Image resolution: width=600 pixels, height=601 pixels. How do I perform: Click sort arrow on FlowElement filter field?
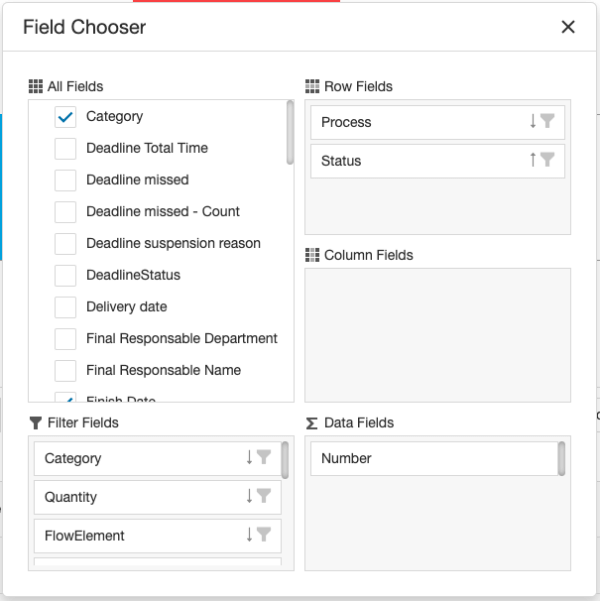(250, 535)
